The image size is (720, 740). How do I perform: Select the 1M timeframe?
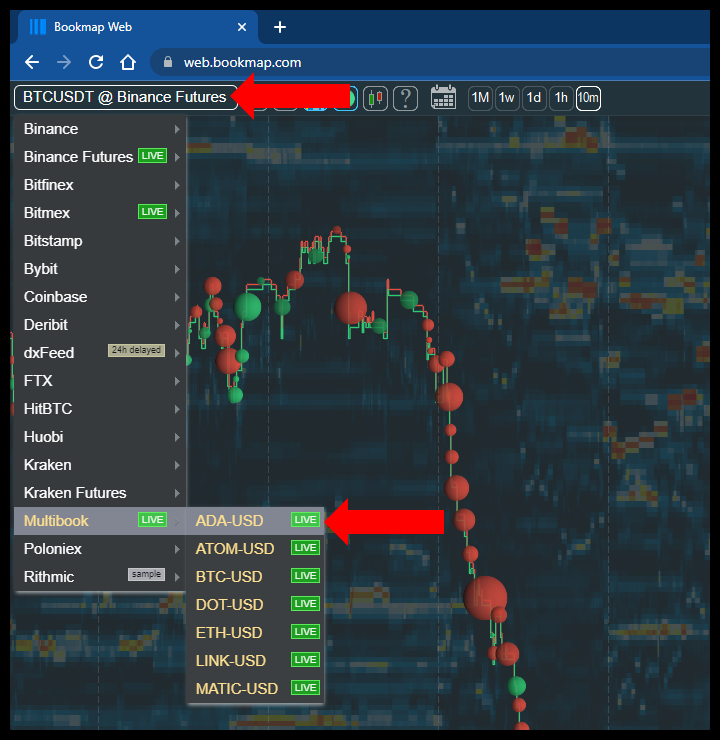[480, 98]
